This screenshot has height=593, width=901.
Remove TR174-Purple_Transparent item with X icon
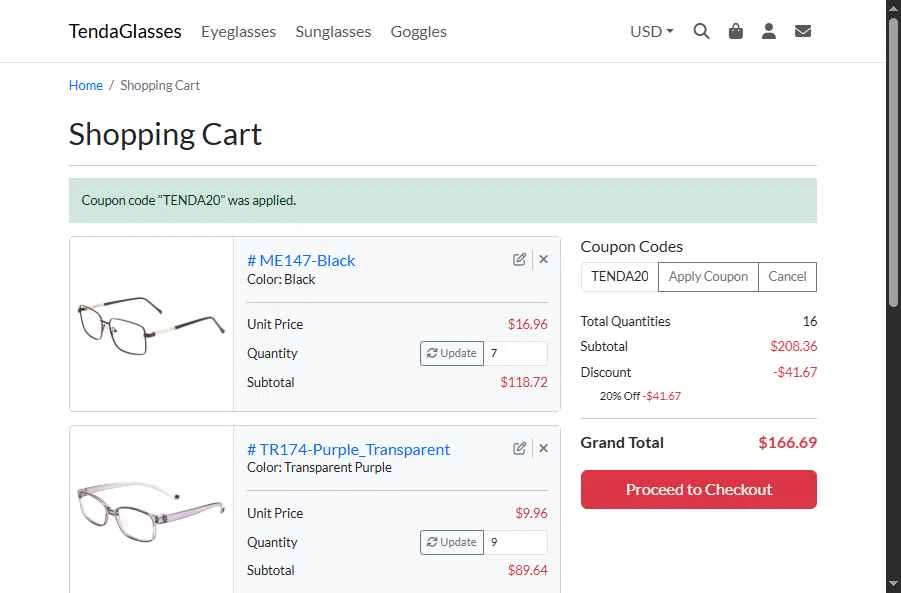544,448
